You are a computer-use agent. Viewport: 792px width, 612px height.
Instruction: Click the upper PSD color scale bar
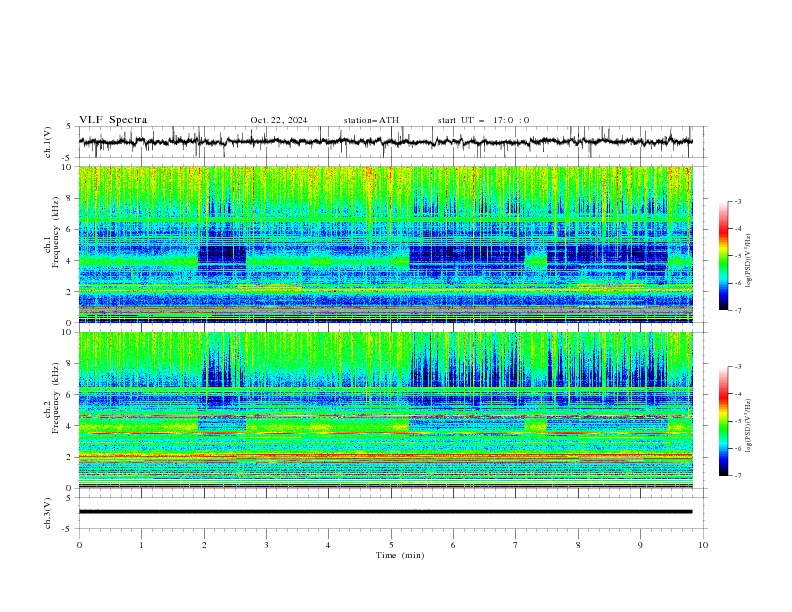tap(723, 255)
